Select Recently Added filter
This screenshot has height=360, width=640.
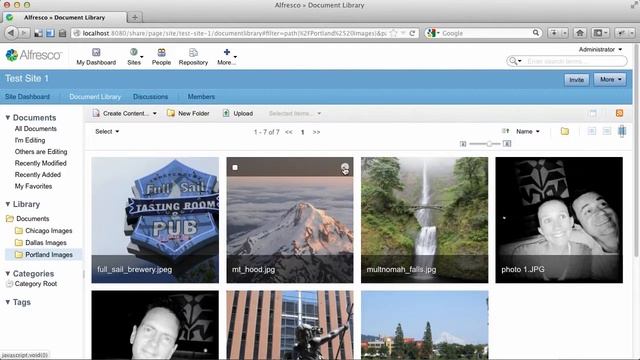pyautogui.click(x=38, y=174)
